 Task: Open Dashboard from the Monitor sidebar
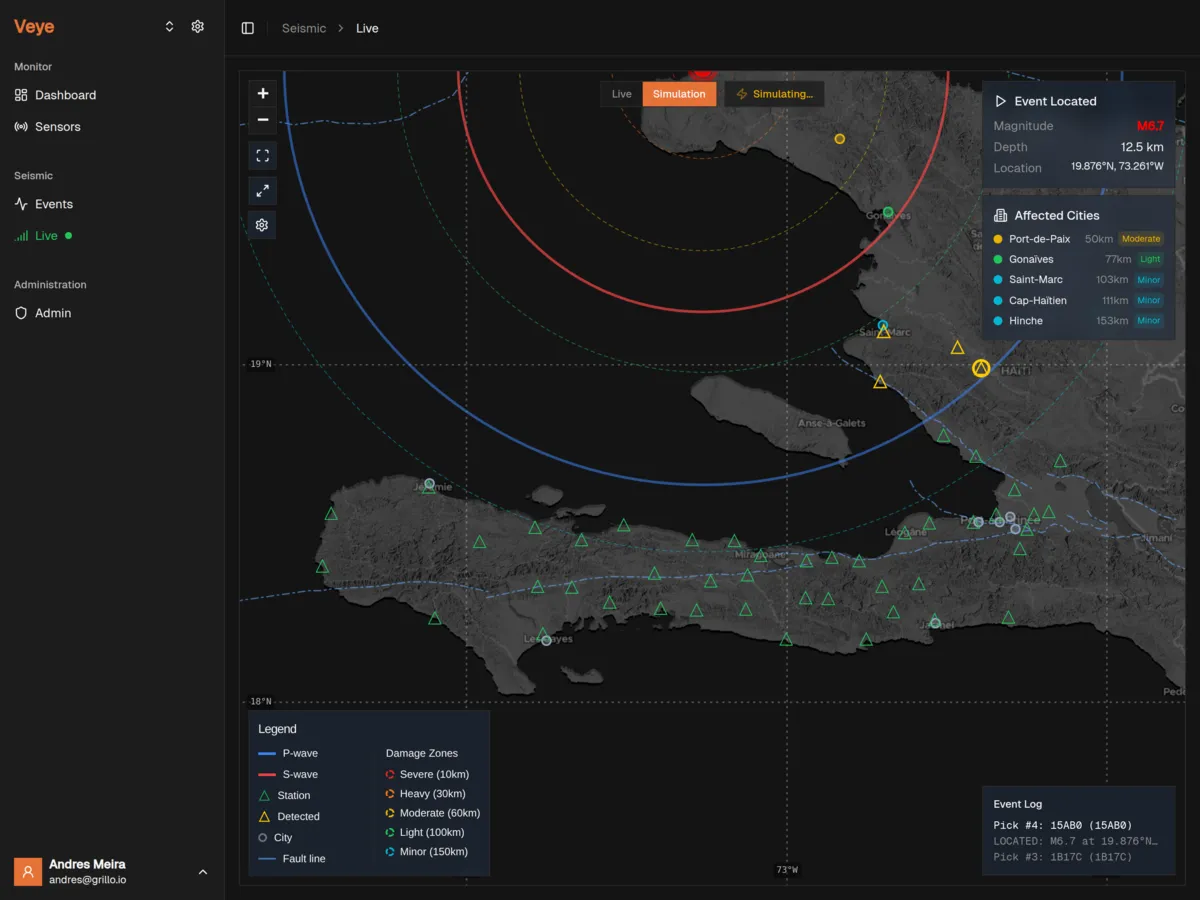(66, 95)
